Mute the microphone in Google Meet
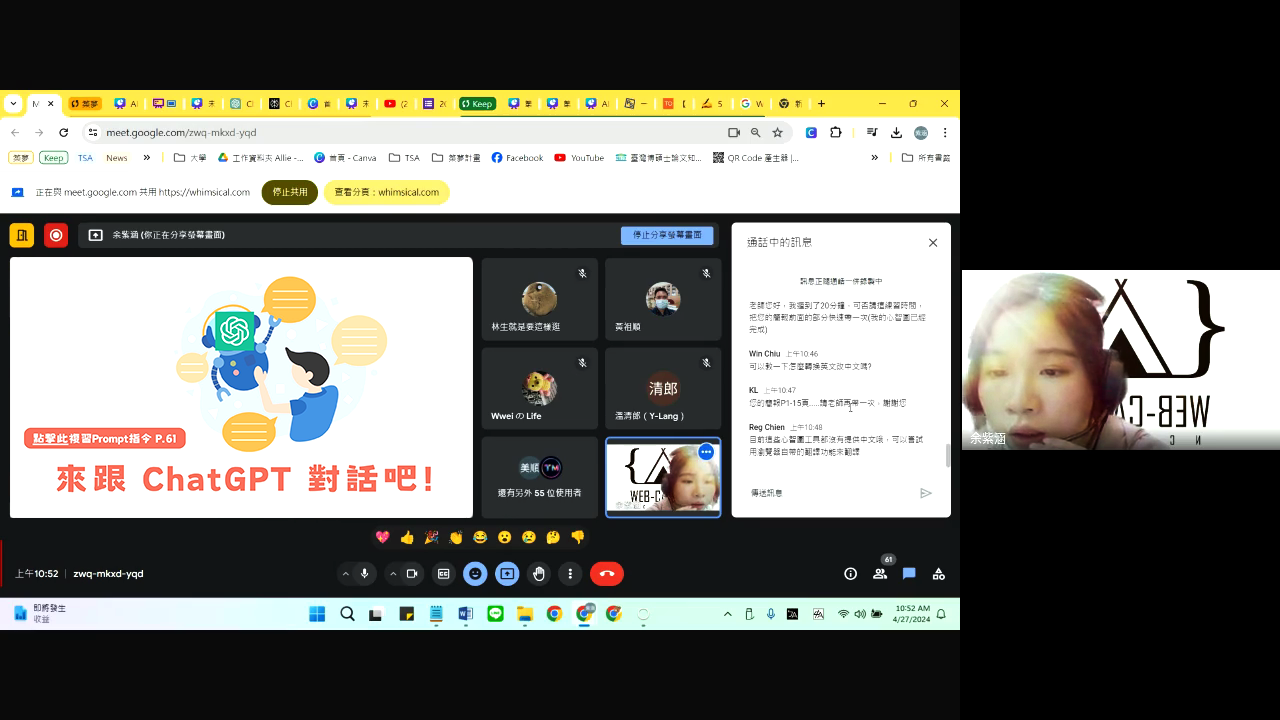The image size is (1280, 720). [x=364, y=573]
